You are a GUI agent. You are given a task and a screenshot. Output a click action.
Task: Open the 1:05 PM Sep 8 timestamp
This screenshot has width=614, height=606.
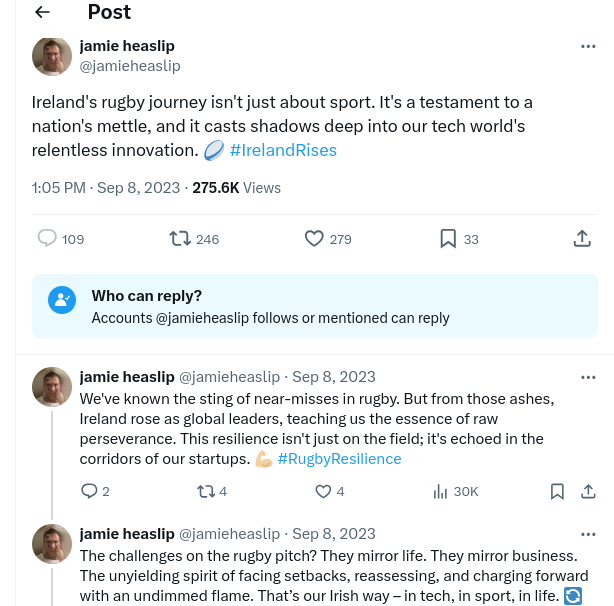pos(106,188)
